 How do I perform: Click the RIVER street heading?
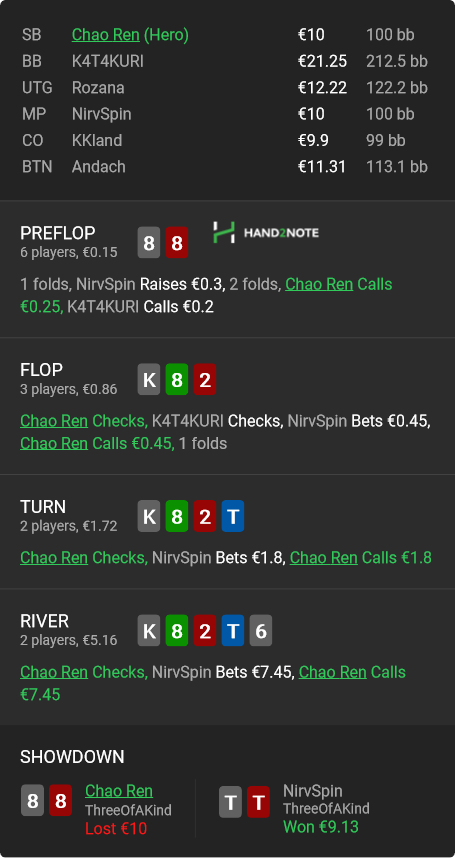pos(44,621)
